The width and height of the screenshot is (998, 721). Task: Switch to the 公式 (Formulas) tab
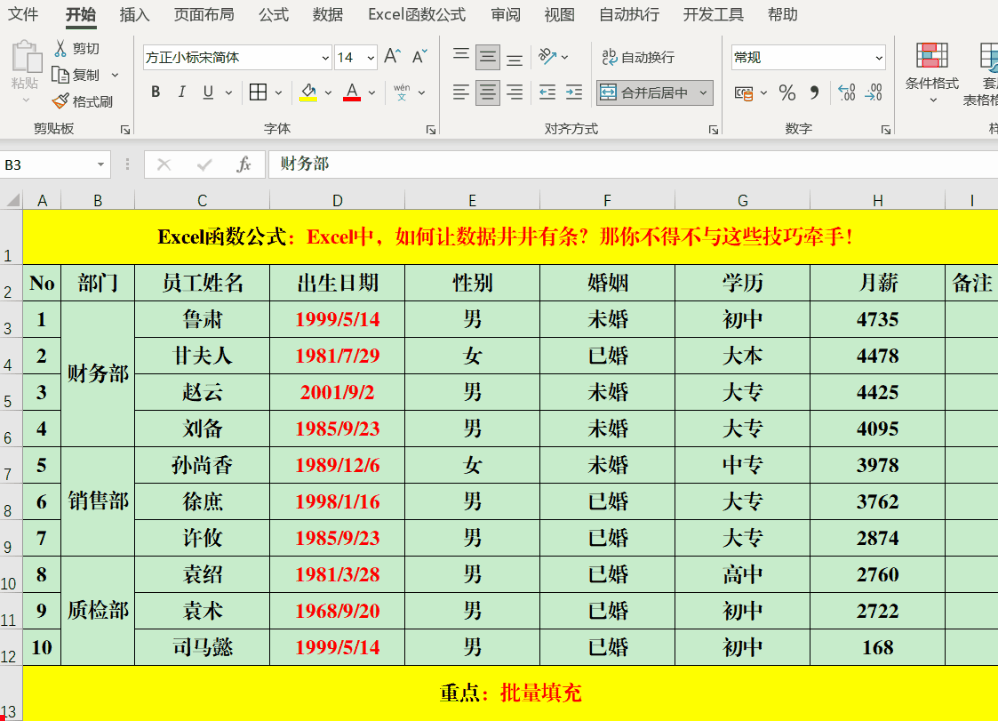click(x=274, y=15)
